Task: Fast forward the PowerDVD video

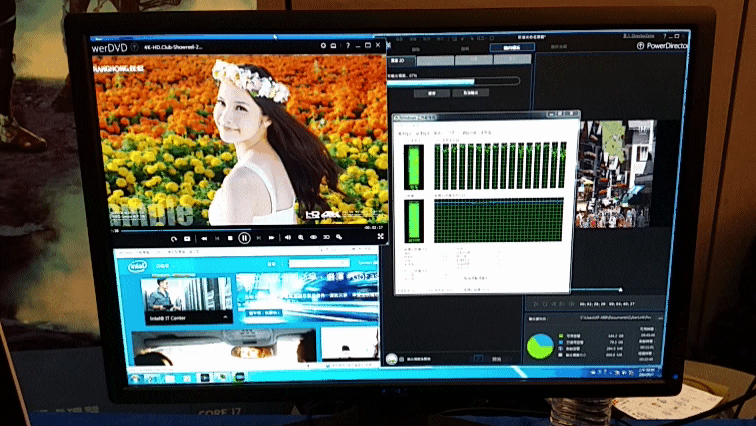Action: (x=271, y=238)
